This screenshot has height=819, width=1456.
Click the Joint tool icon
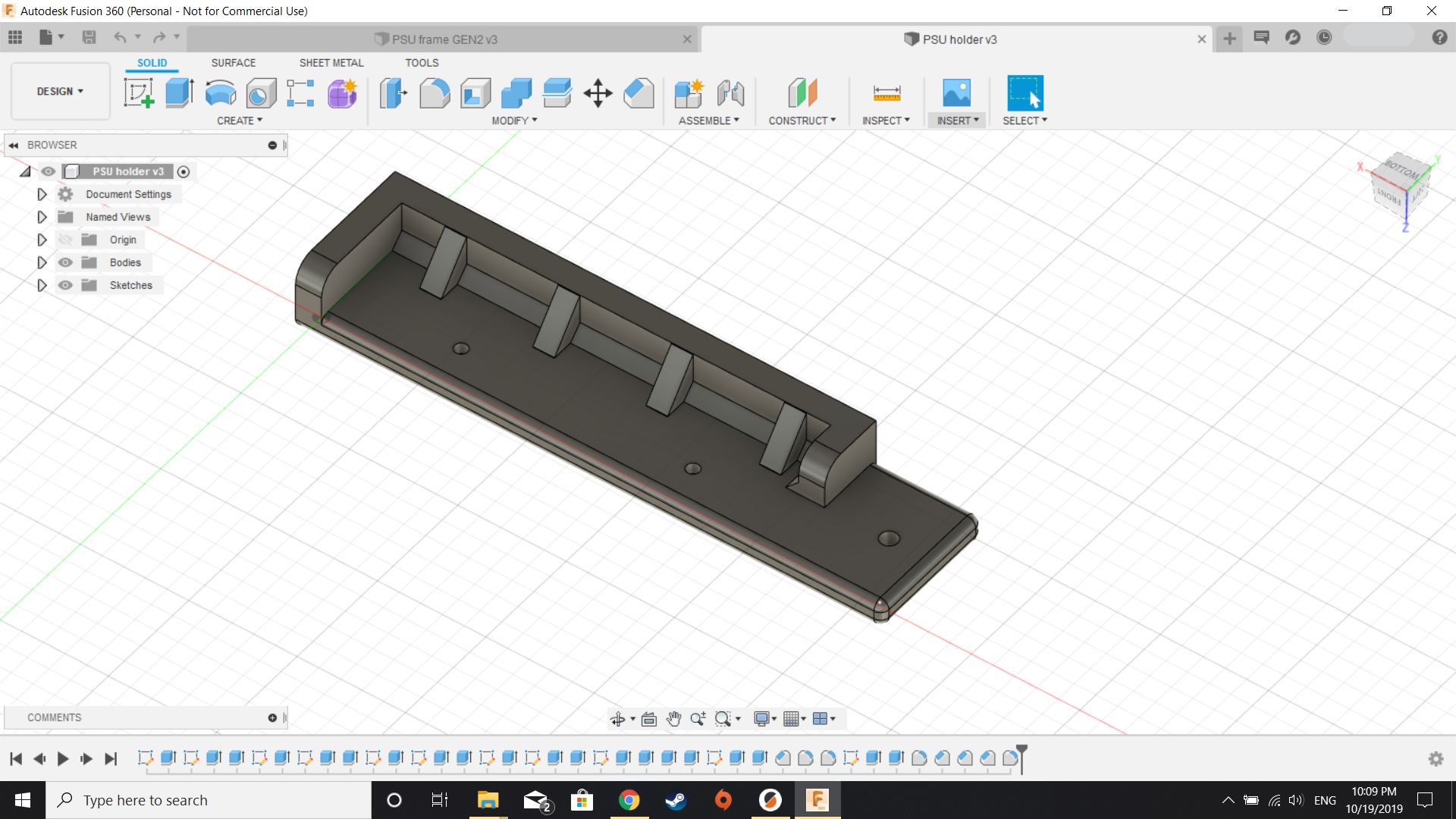tap(730, 93)
